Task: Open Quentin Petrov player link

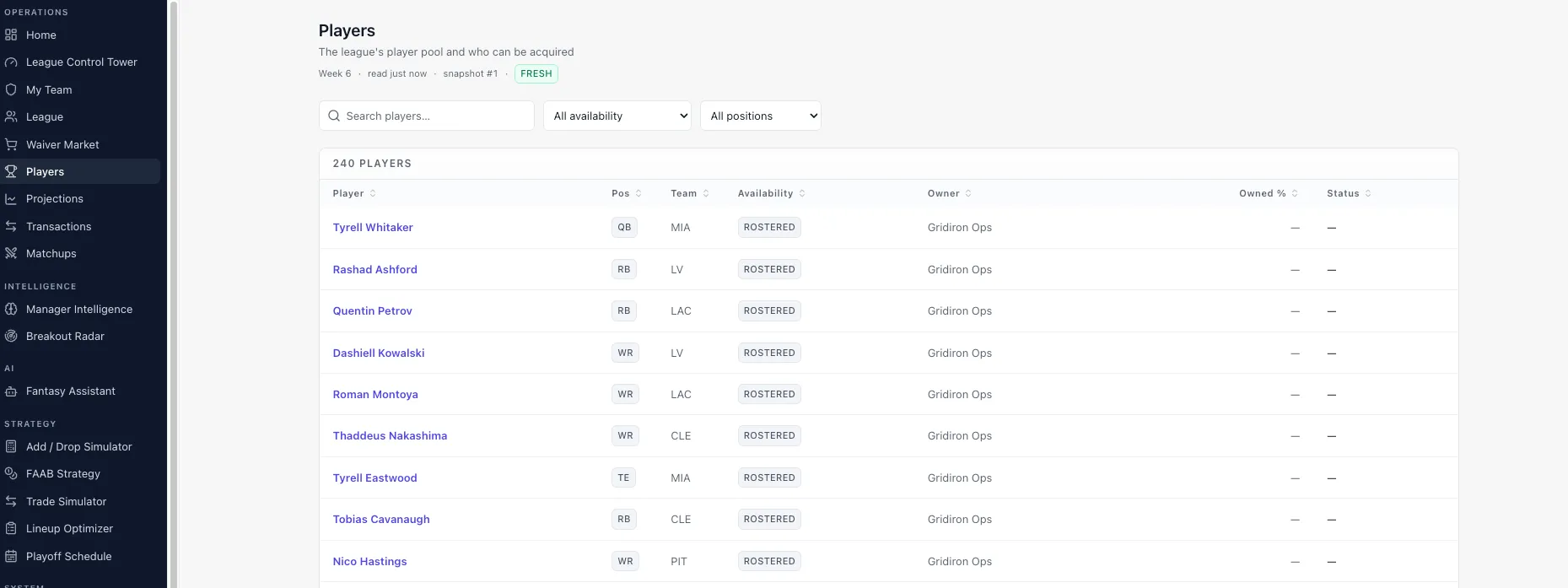Action: 372,310
